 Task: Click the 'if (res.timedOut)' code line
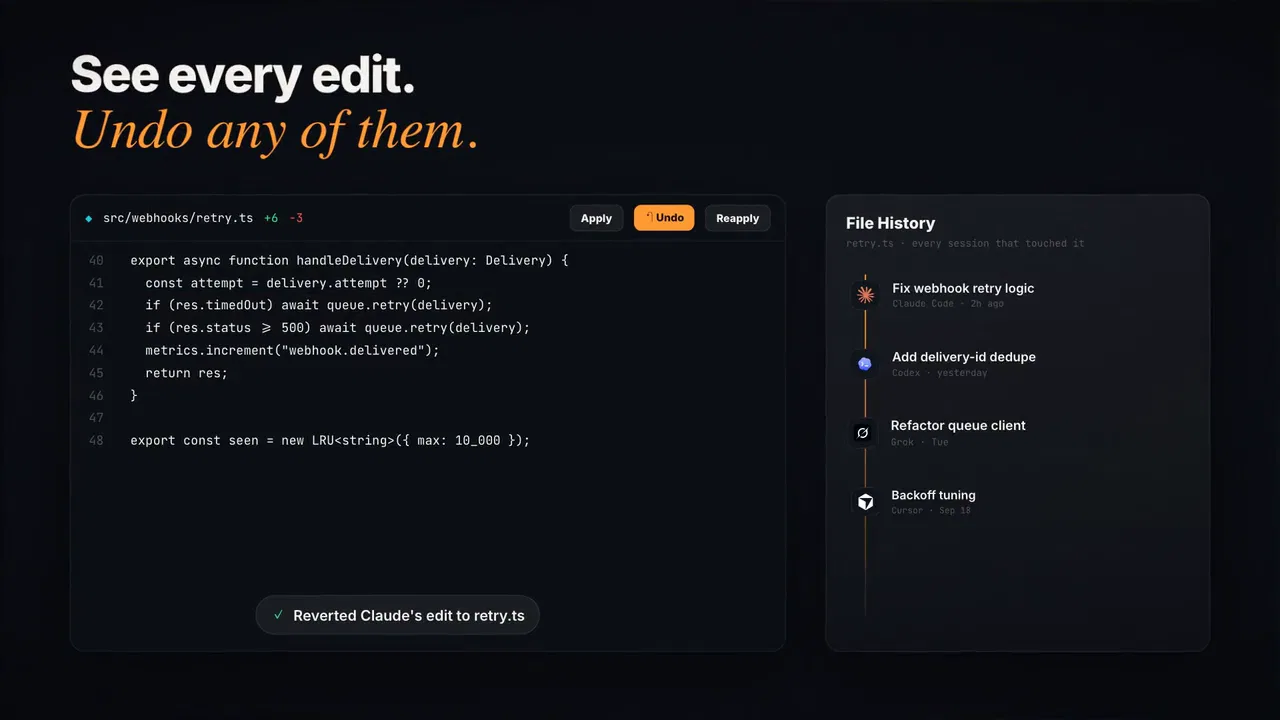pos(319,305)
